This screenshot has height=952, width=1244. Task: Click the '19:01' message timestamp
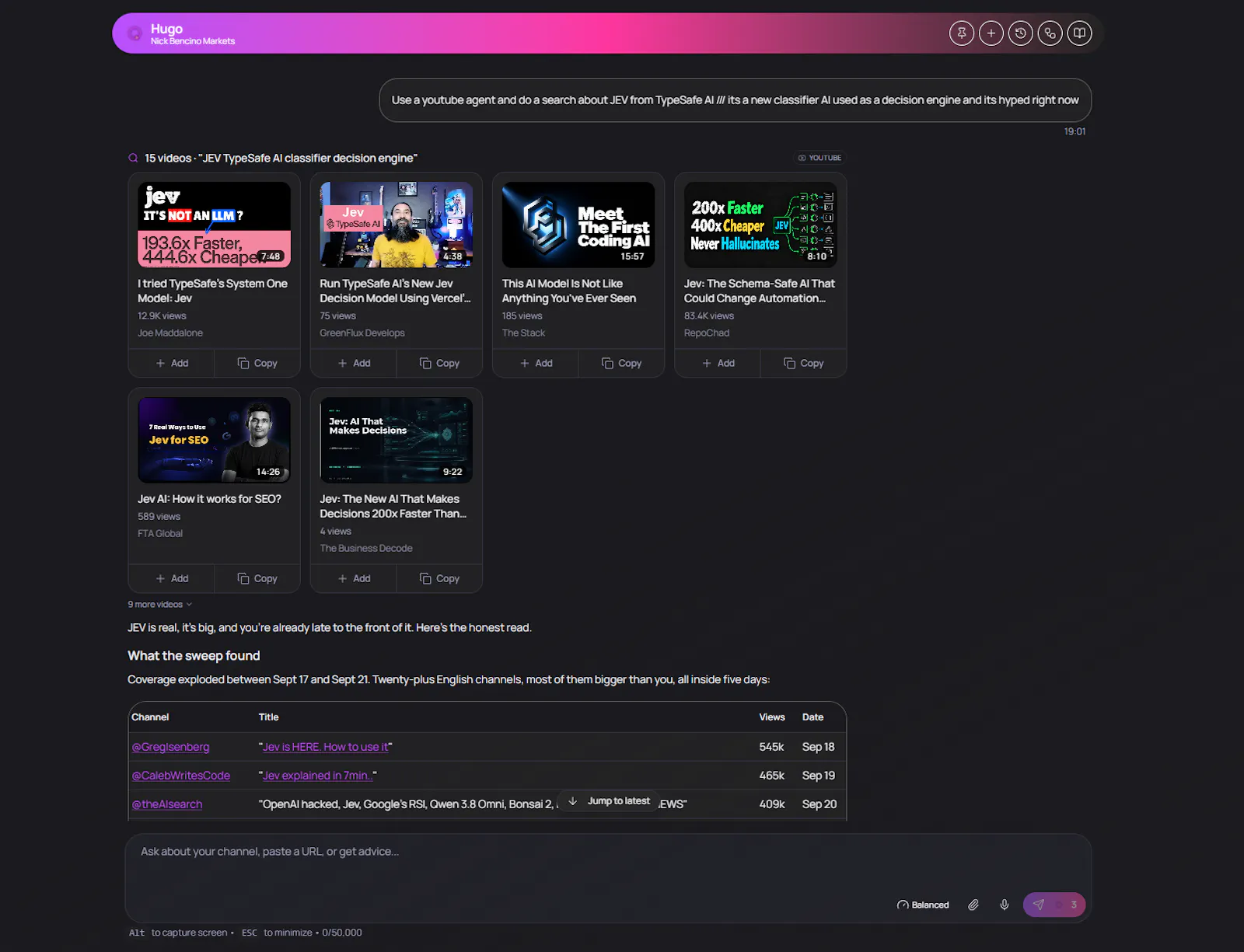point(1075,131)
